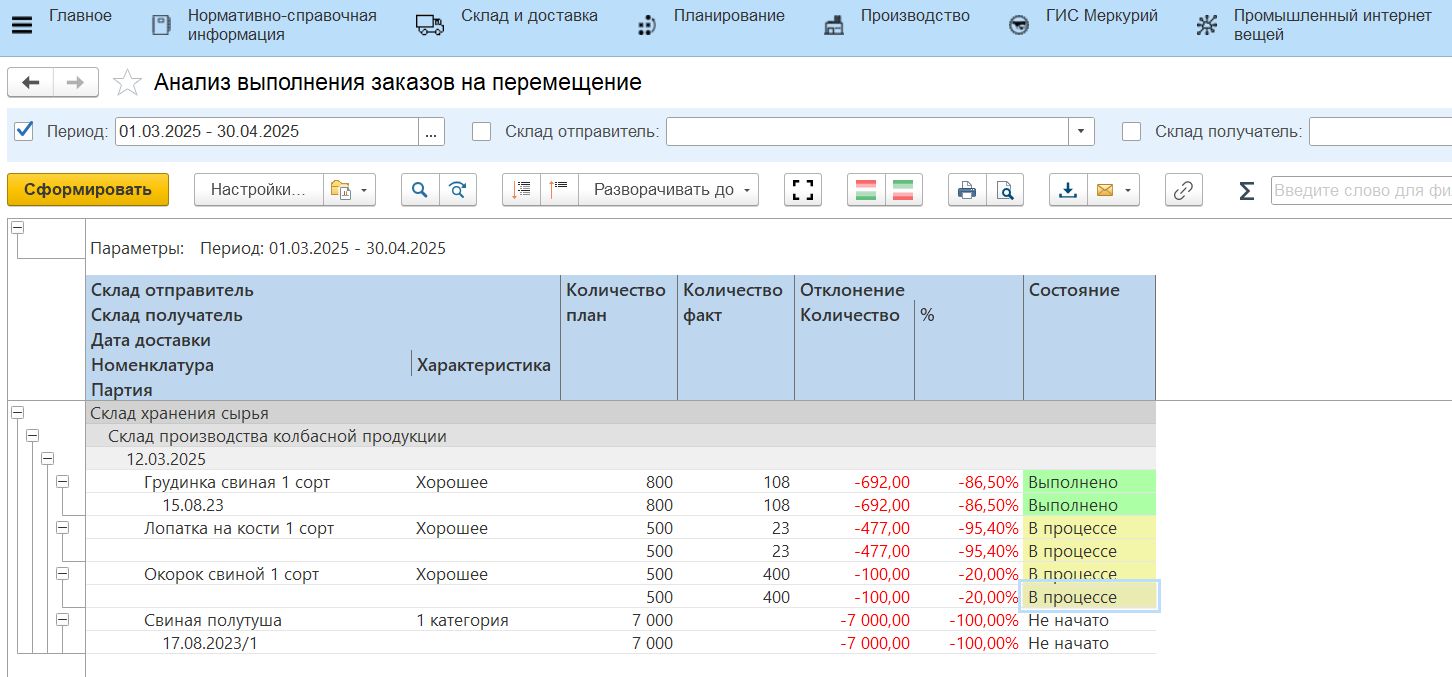
Task: Enable the Склад получатель checkbox
Action: (1132, 131)
